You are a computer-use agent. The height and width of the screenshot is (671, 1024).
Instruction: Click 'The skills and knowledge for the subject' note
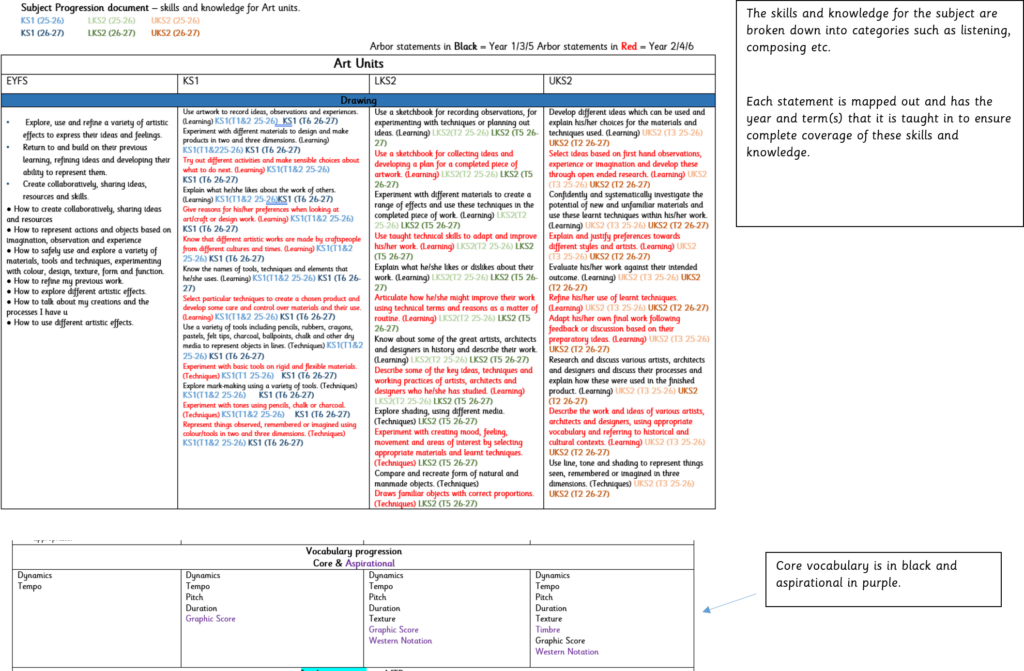[x=878, y=30]
